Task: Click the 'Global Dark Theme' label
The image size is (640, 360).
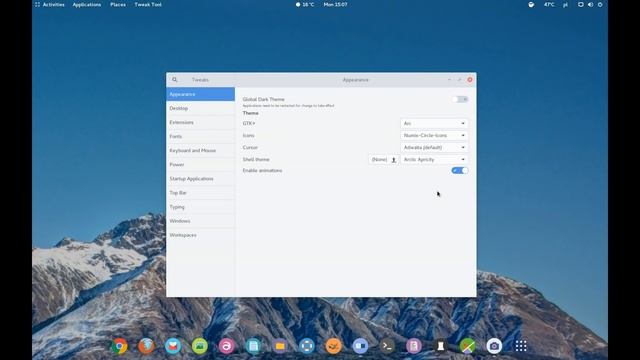Action: point(264,99)
